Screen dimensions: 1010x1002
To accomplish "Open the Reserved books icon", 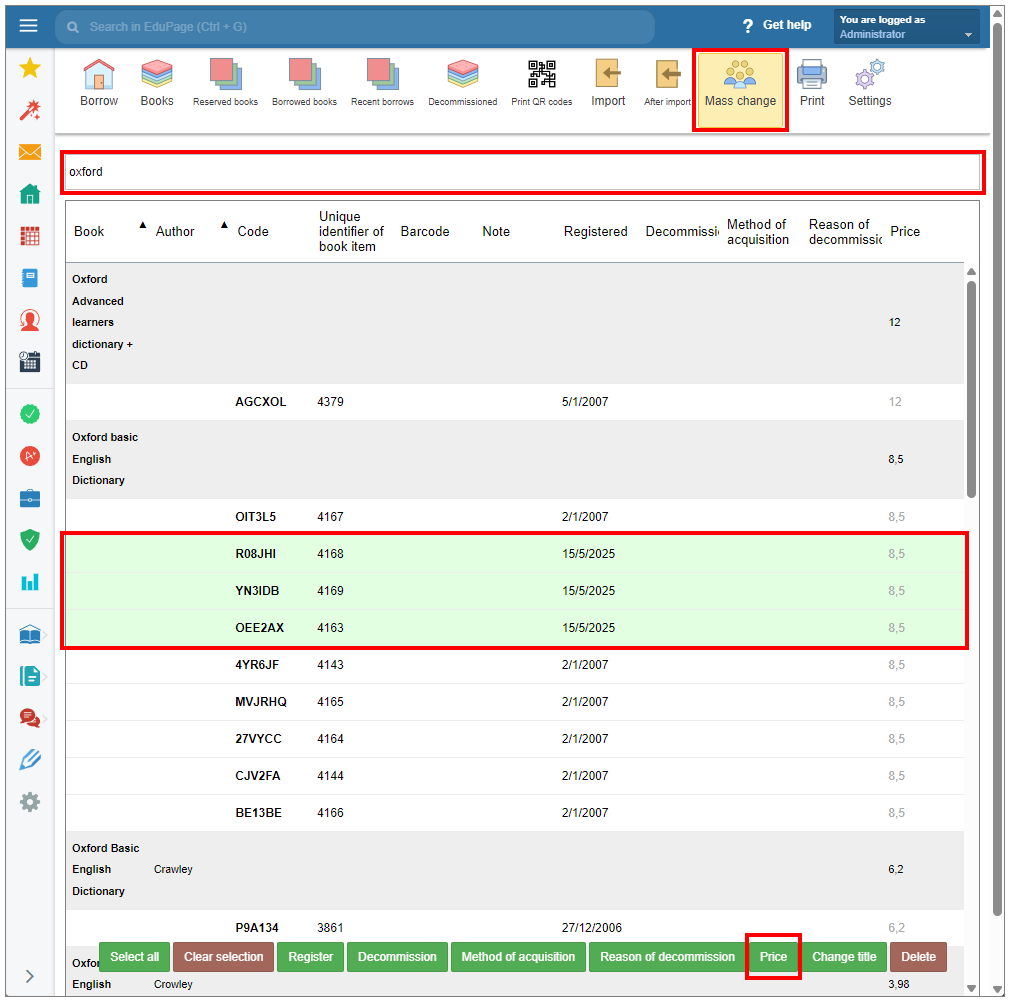I will 225,83.
